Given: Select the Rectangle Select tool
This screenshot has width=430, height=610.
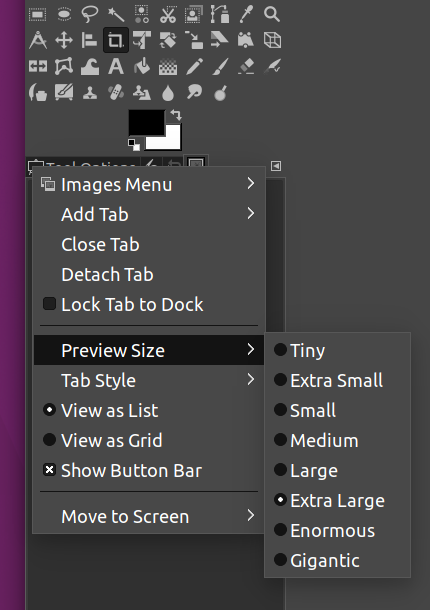Looking at the screenshot, I should (x=38, y=14).
